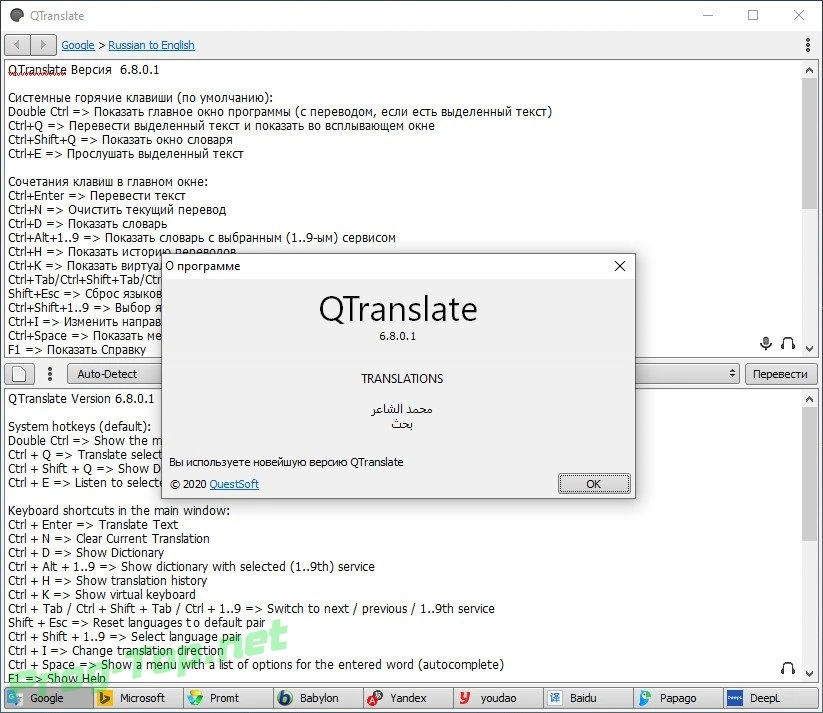Open the Auto-Detect source language dropdown
Image resolution: width=823 pixels, height=713 pixels.
tap(114, 374)
